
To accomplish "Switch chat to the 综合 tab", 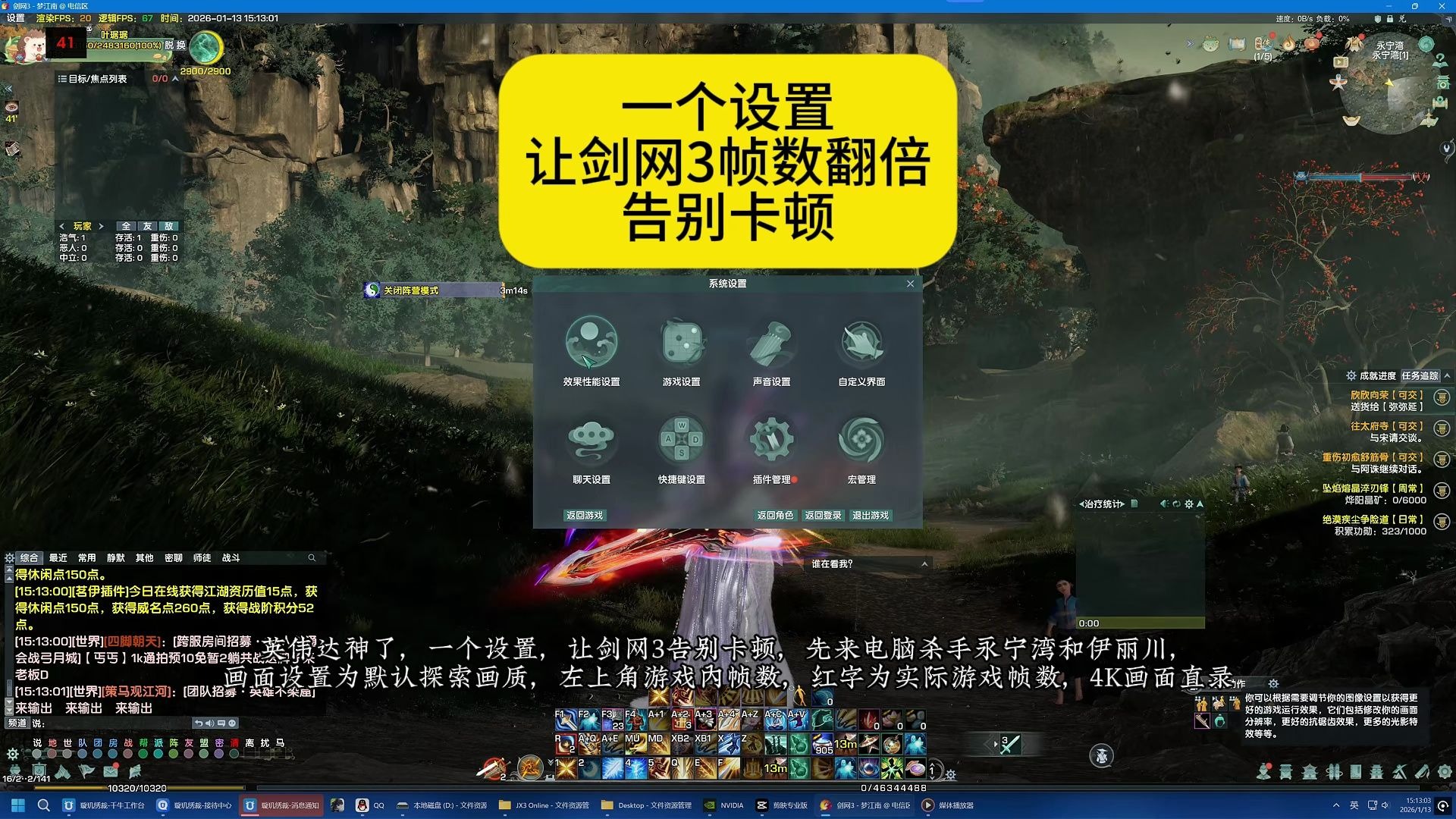I will coord(29,557).
